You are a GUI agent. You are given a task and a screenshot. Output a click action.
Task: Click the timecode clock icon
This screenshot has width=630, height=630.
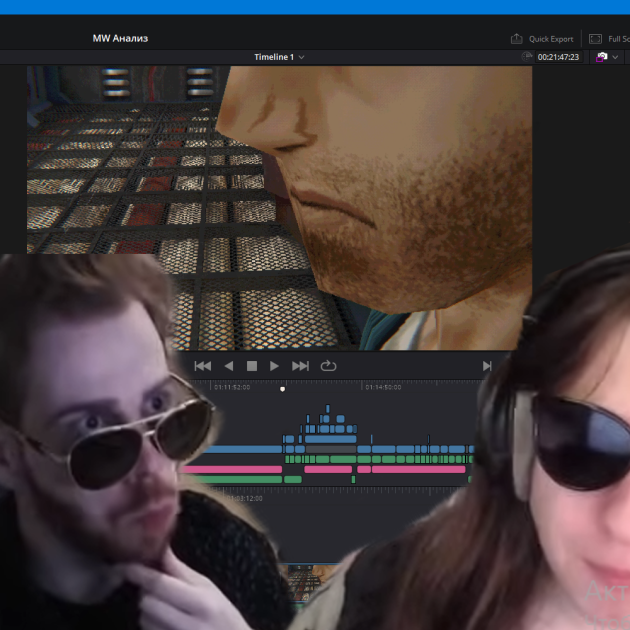tap(526, 57)
